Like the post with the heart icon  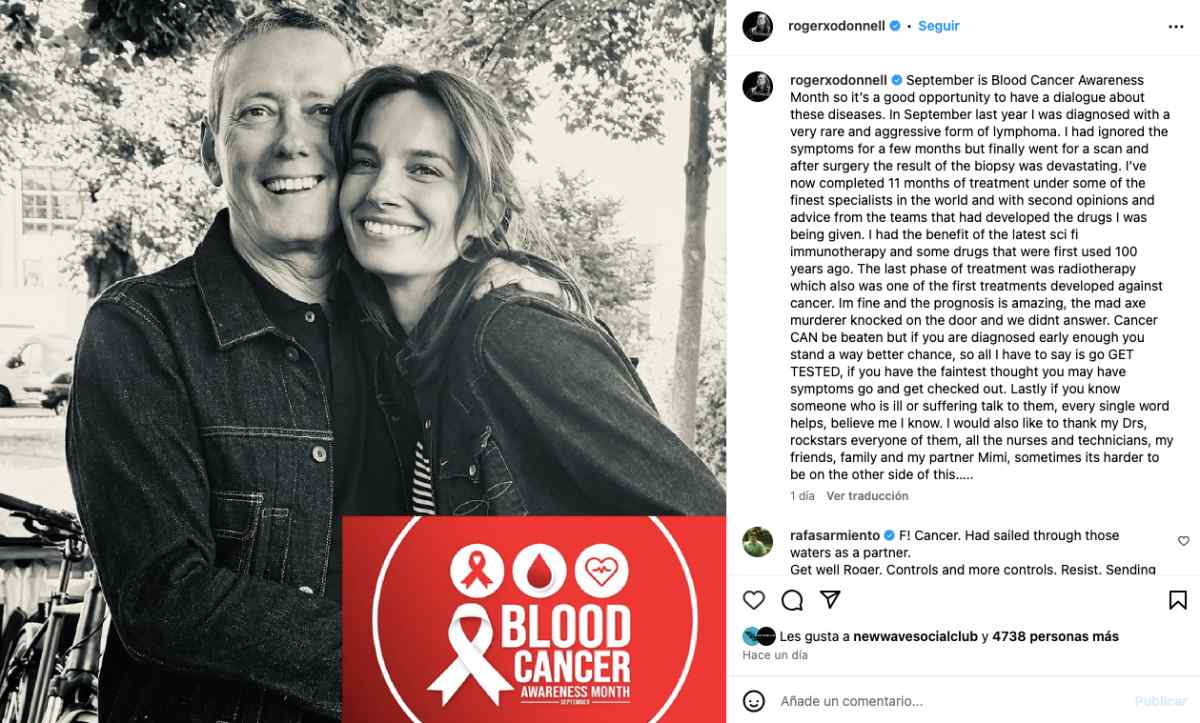754,600
